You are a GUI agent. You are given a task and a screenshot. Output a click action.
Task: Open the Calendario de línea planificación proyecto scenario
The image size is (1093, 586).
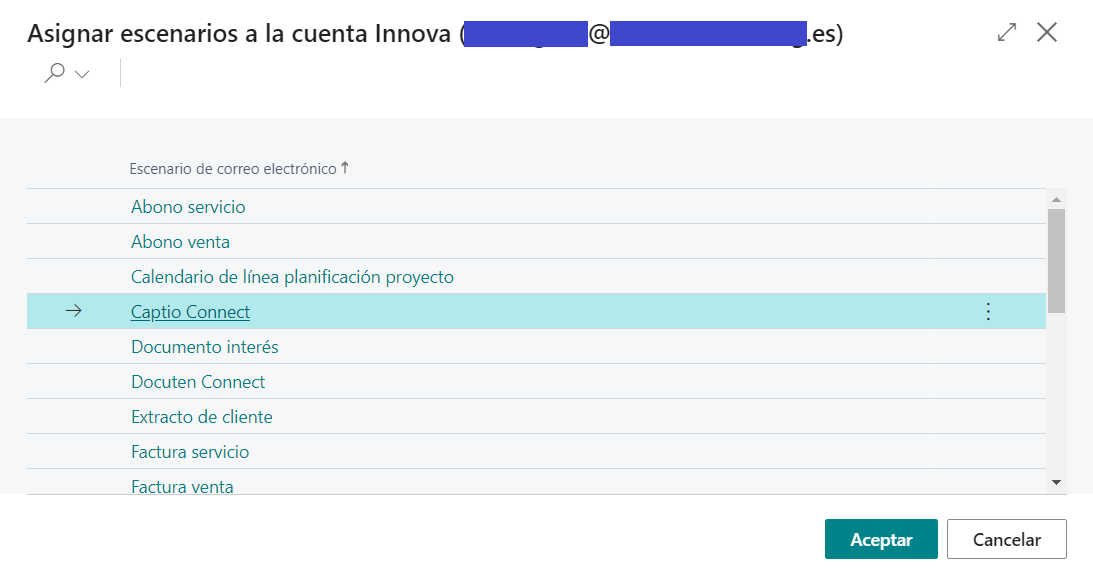click(x=293, y=276)
